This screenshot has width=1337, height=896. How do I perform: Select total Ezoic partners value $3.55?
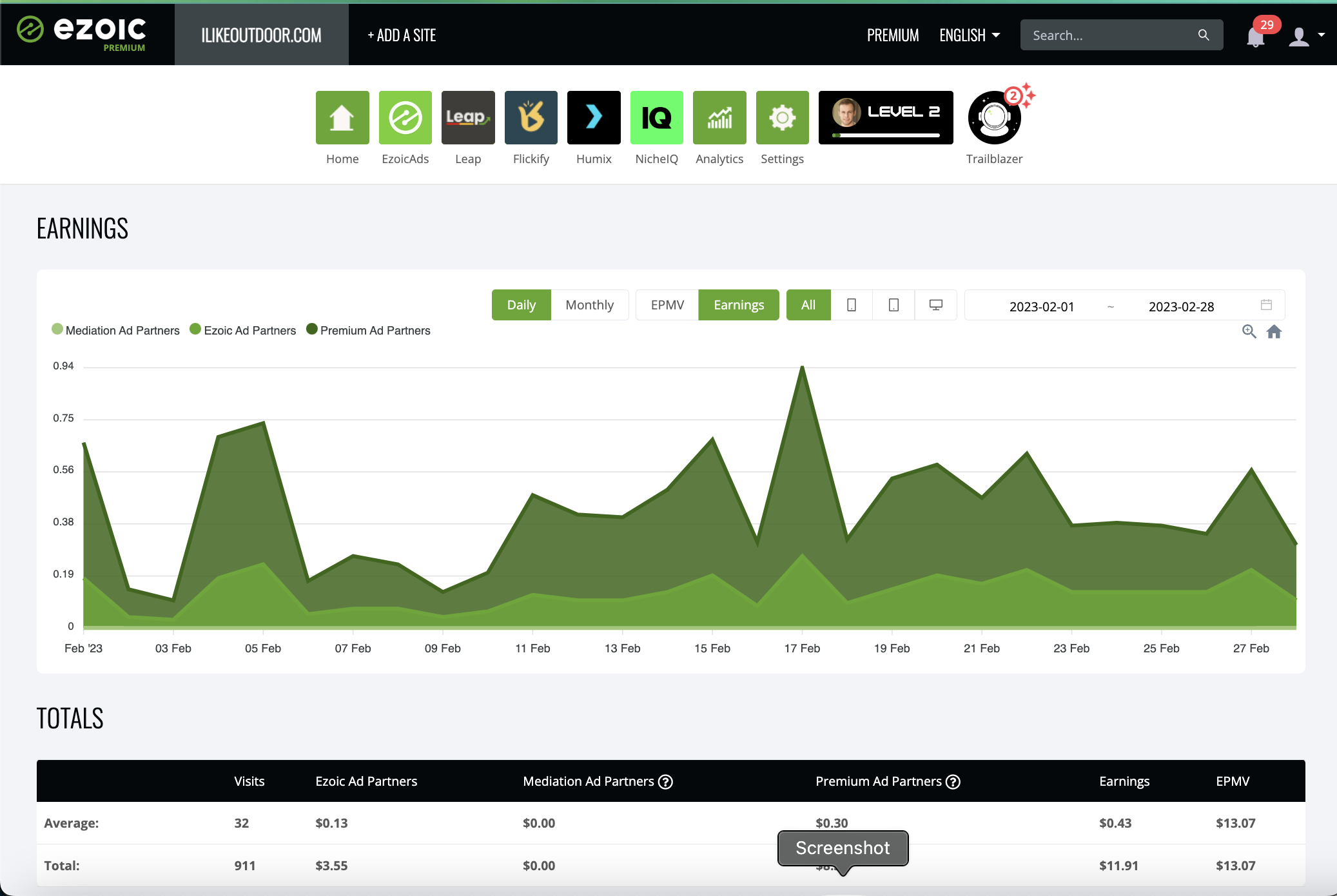(331, 866)
